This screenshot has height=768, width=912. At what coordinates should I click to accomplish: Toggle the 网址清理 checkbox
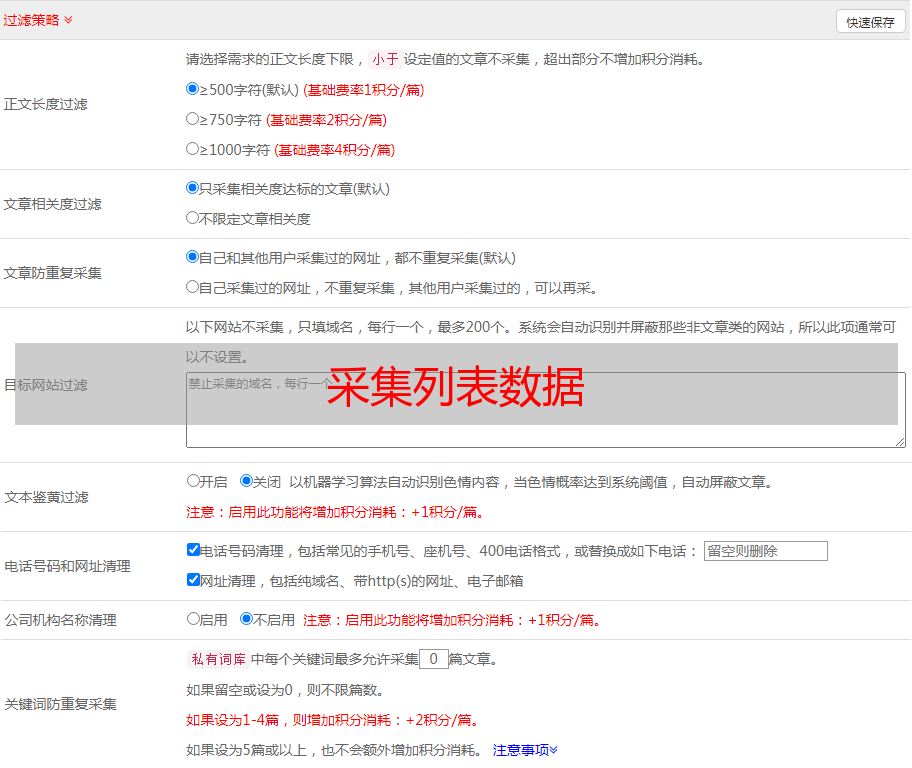pos(194,580)
